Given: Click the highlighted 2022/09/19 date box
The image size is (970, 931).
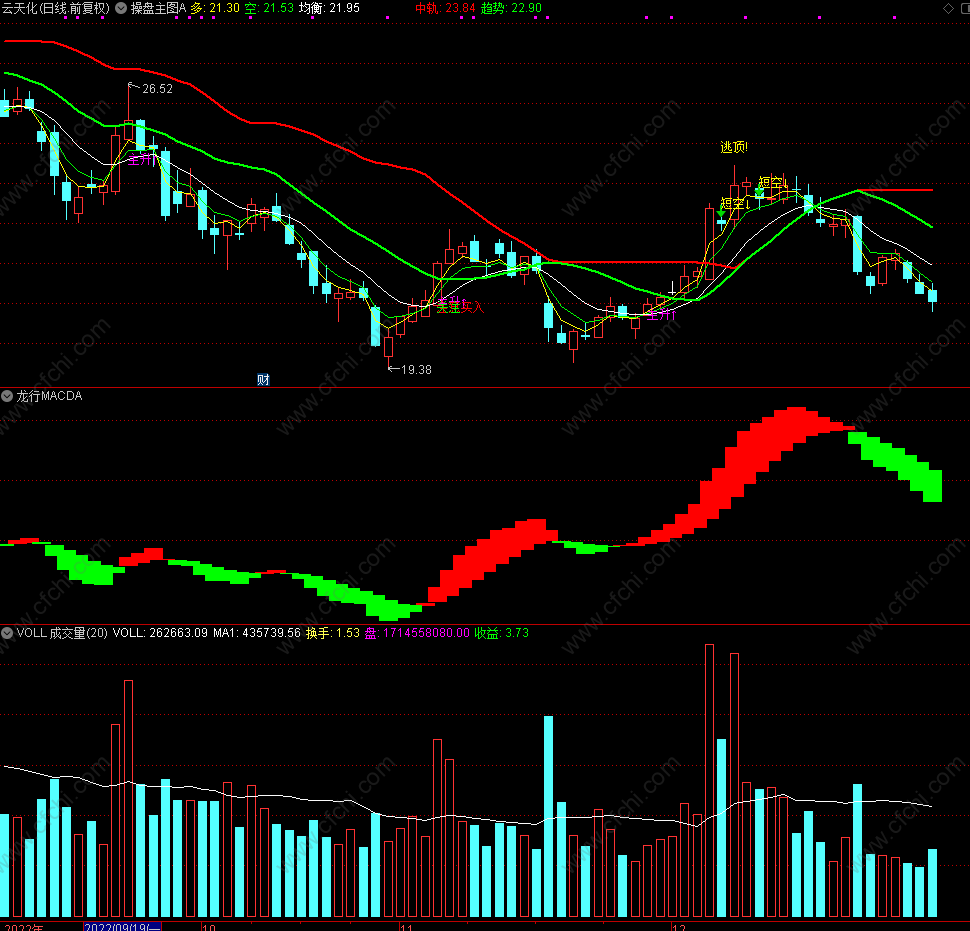Looking at the screenshot, I should click(x=122, y=927).
